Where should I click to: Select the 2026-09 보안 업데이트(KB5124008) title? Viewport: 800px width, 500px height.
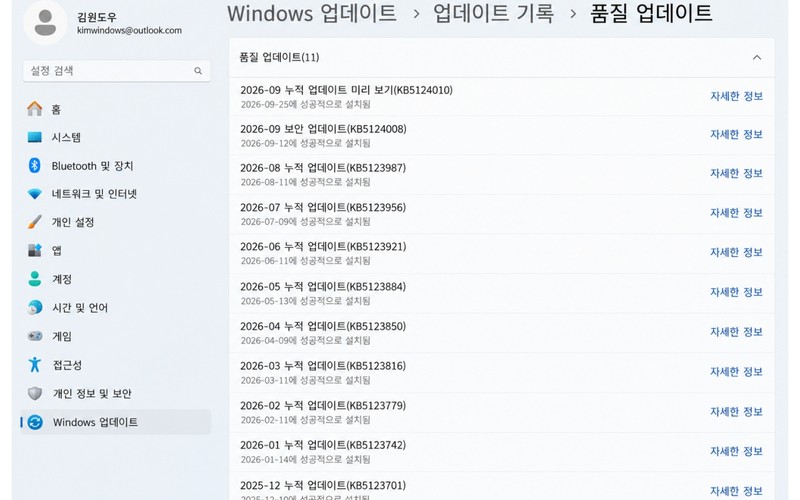pos(323,129)
